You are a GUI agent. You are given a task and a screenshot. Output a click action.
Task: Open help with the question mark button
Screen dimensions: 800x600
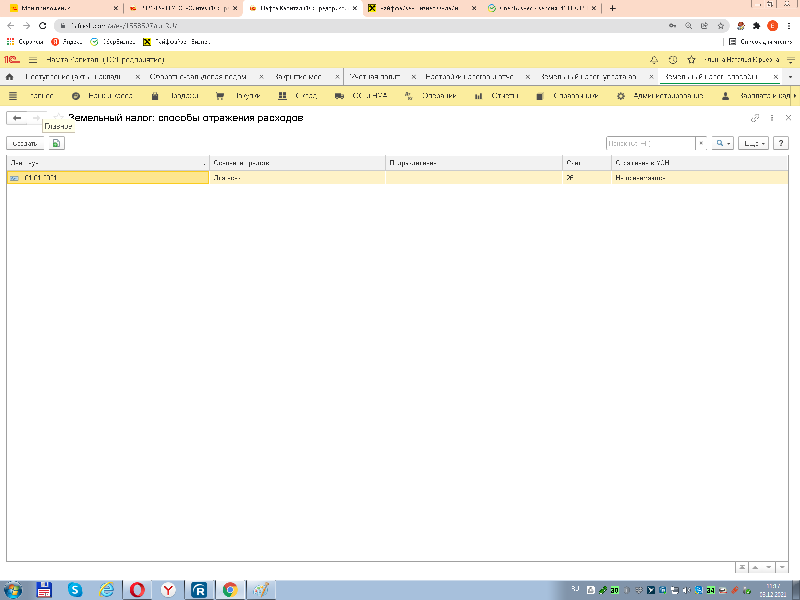[x=781, y=143]
